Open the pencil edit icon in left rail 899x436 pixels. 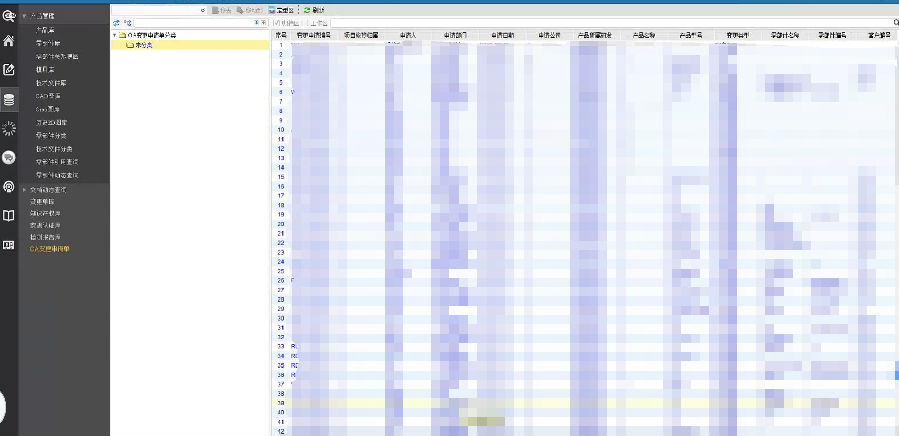tap(9, 70)
